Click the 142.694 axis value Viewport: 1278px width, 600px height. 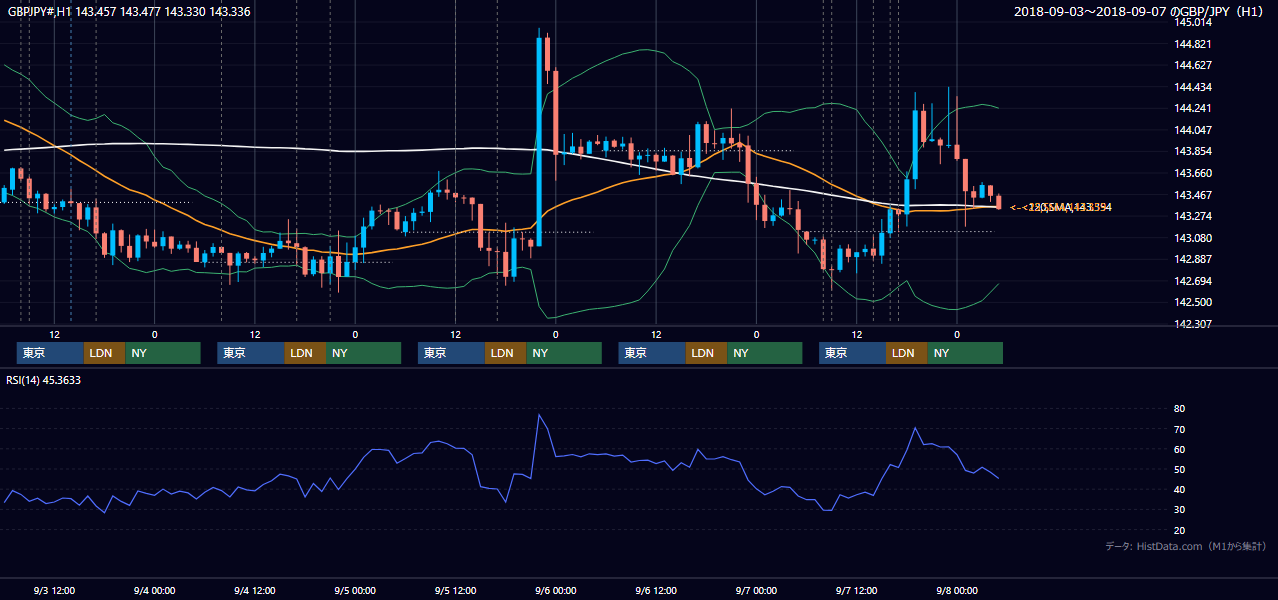pyautogui.click(x=1192, y=281)
